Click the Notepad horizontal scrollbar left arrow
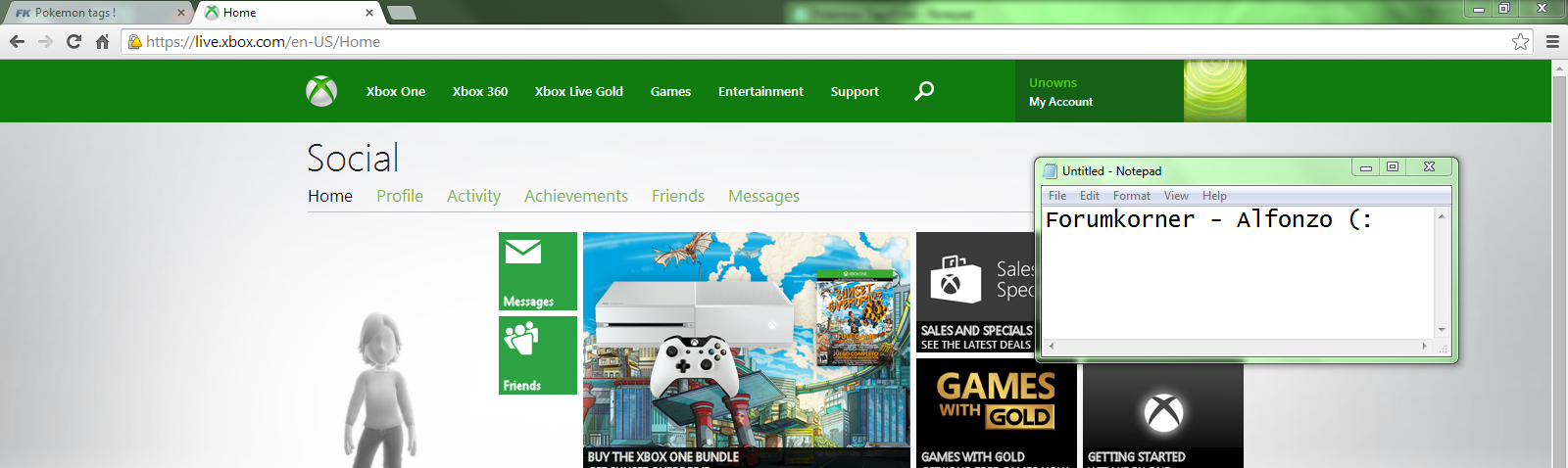 click(x=1051, y=346)
